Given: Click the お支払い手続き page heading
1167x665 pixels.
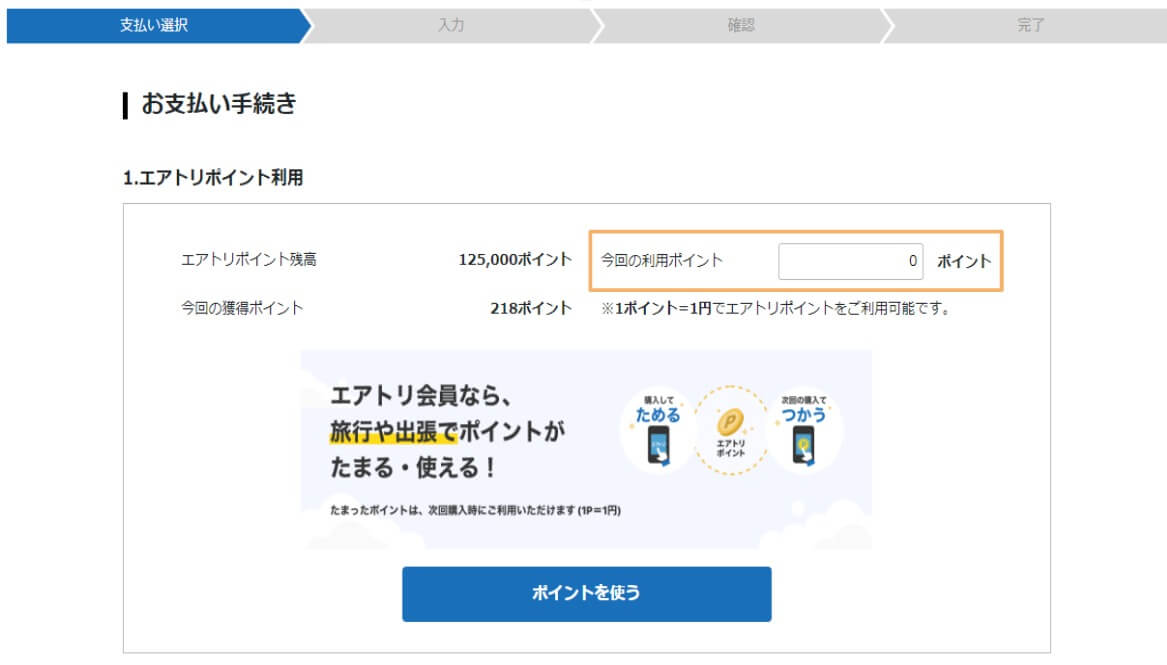Looking at the screenshot, I should pos(218,104).
